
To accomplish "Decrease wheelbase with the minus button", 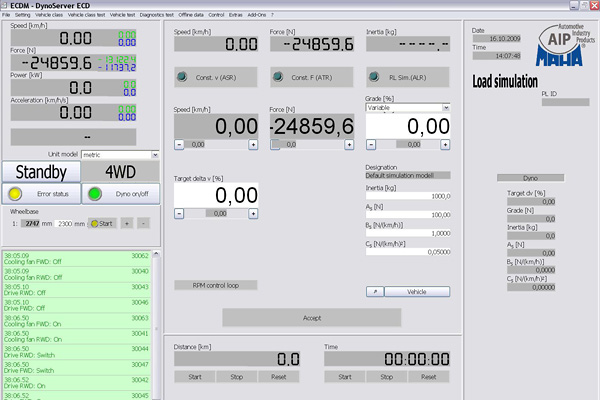I will coord(144,223).
